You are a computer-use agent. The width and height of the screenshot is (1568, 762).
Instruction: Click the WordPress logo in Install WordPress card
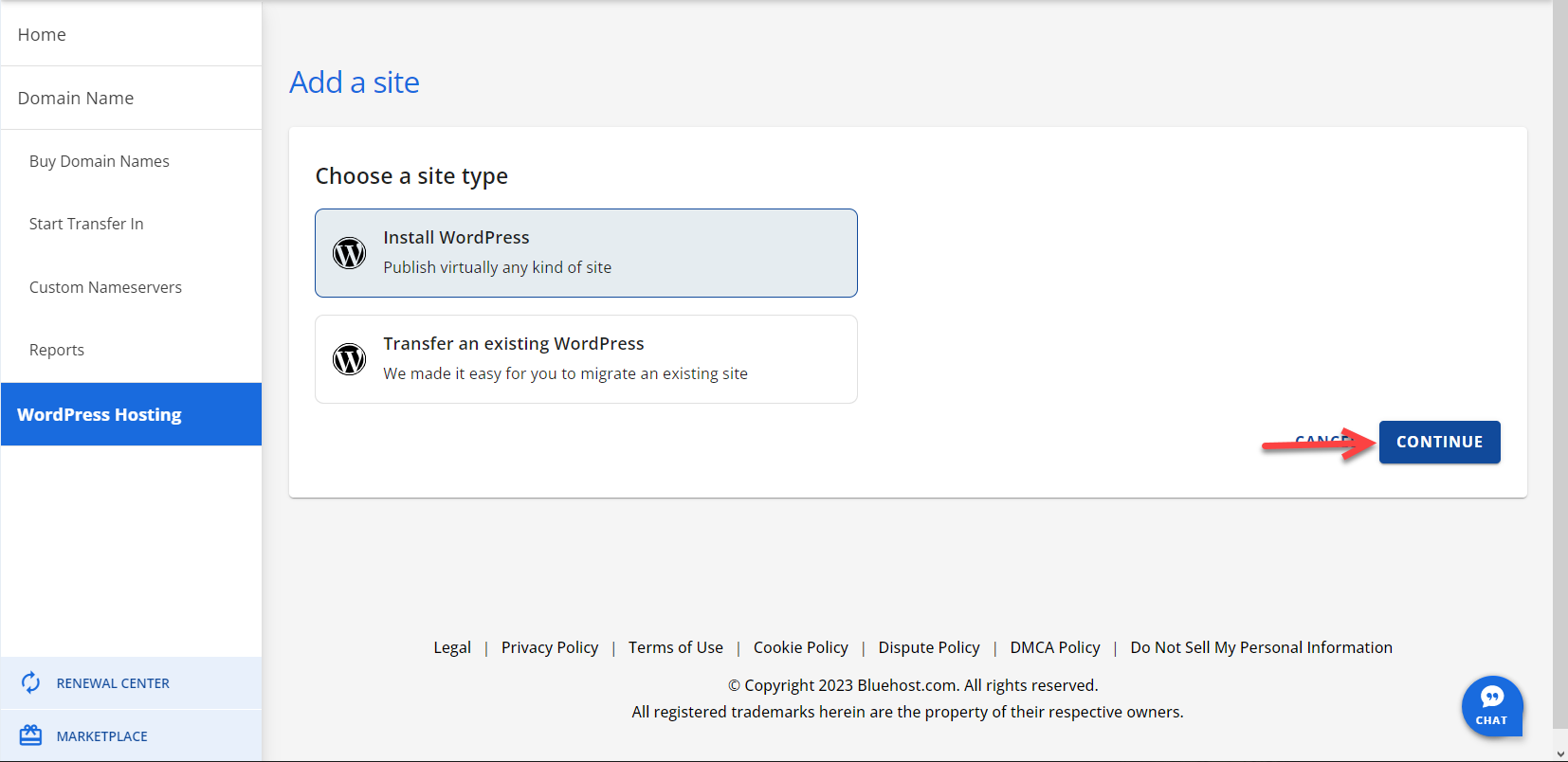tap(349, 253)
